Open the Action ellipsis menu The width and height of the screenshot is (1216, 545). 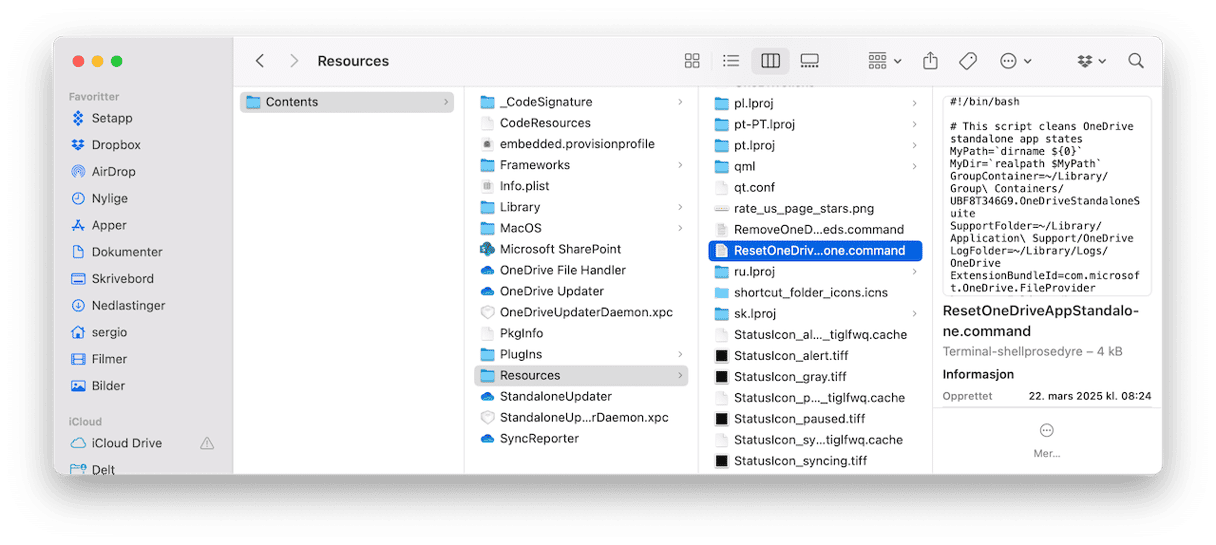(1016, 61)
